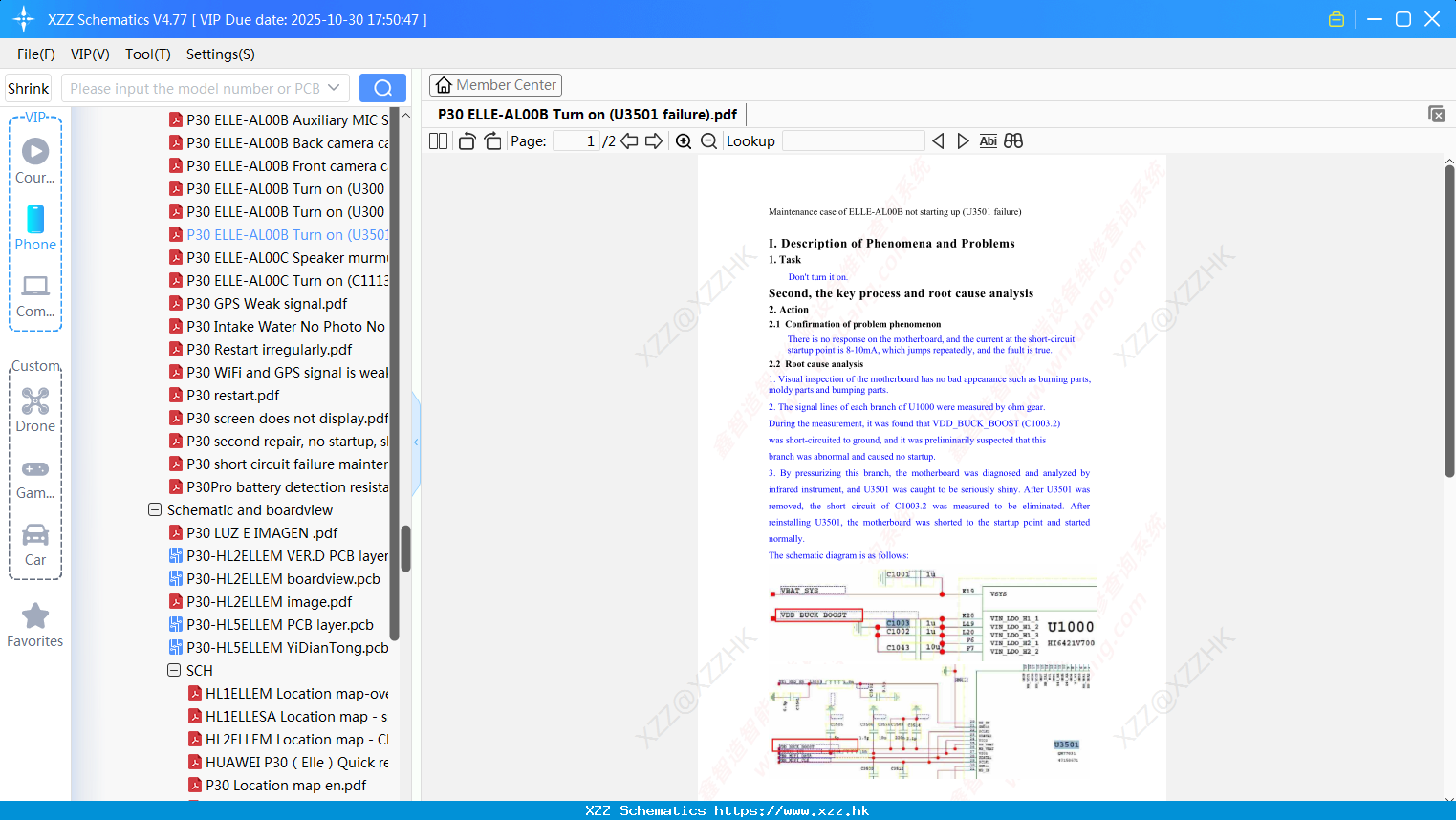
Task: Open P30-HL5ELLEM YiDianTong.pcb
Action: [278, 648]
